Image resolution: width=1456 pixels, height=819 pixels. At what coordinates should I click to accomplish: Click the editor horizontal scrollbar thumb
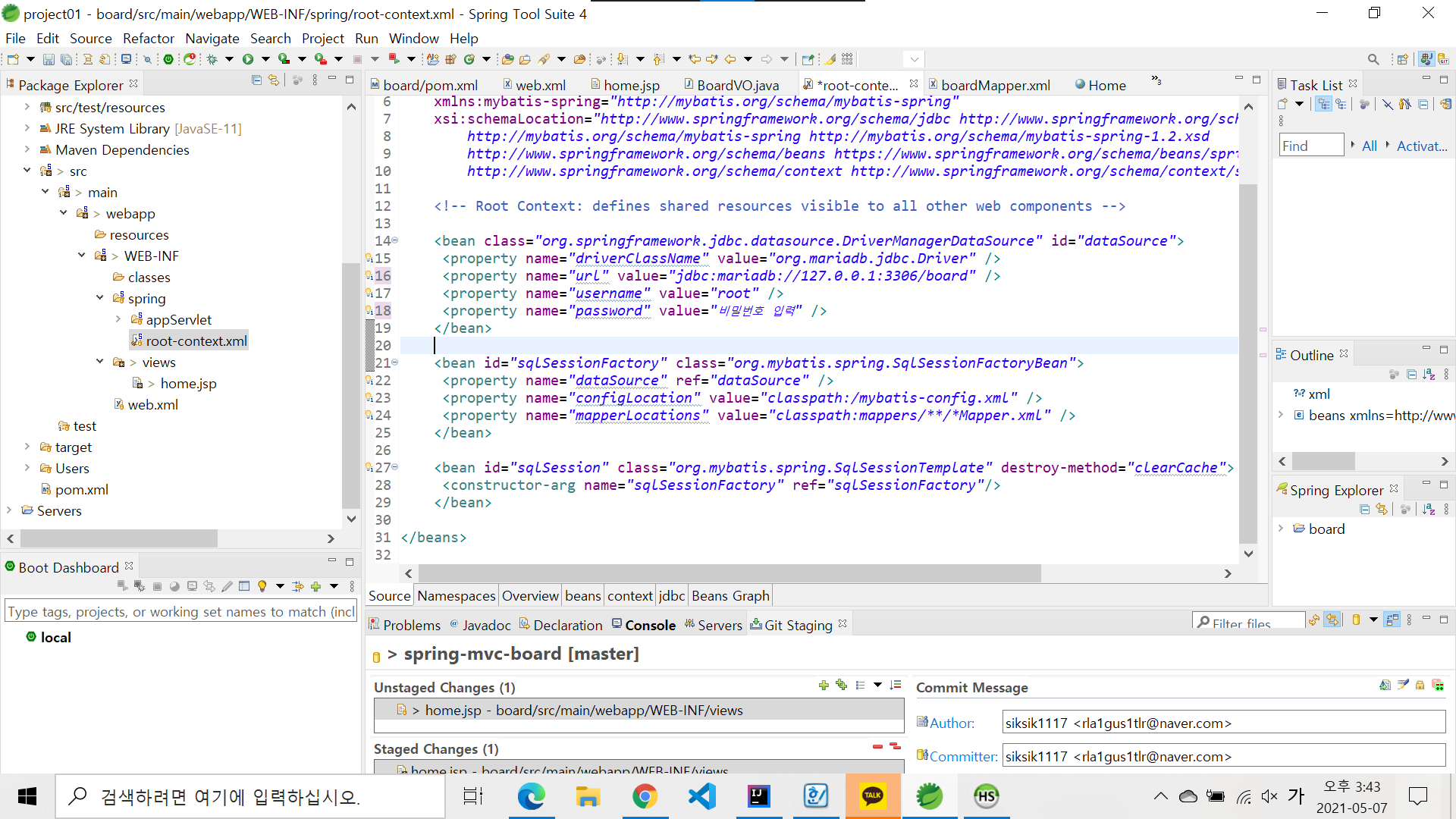728,574
